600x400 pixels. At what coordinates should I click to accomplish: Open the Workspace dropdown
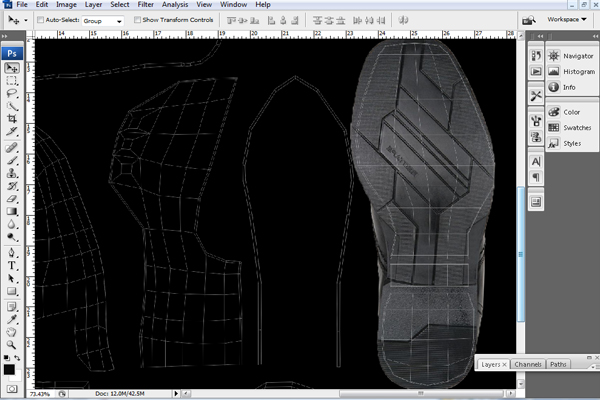(x=566, y=19)
